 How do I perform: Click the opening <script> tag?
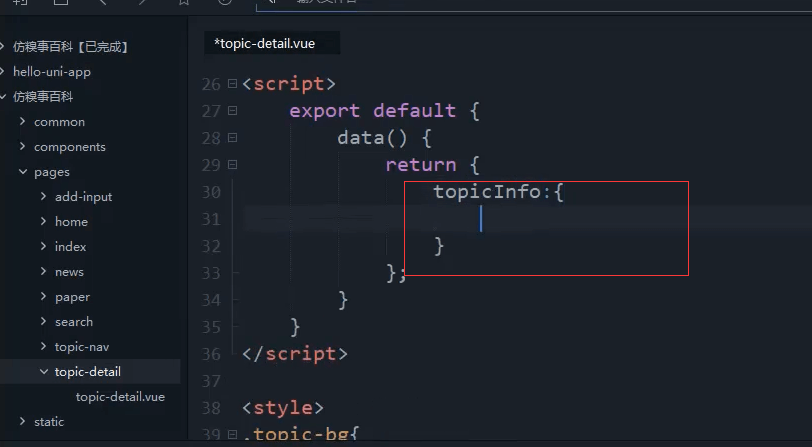tap(289, 84)
